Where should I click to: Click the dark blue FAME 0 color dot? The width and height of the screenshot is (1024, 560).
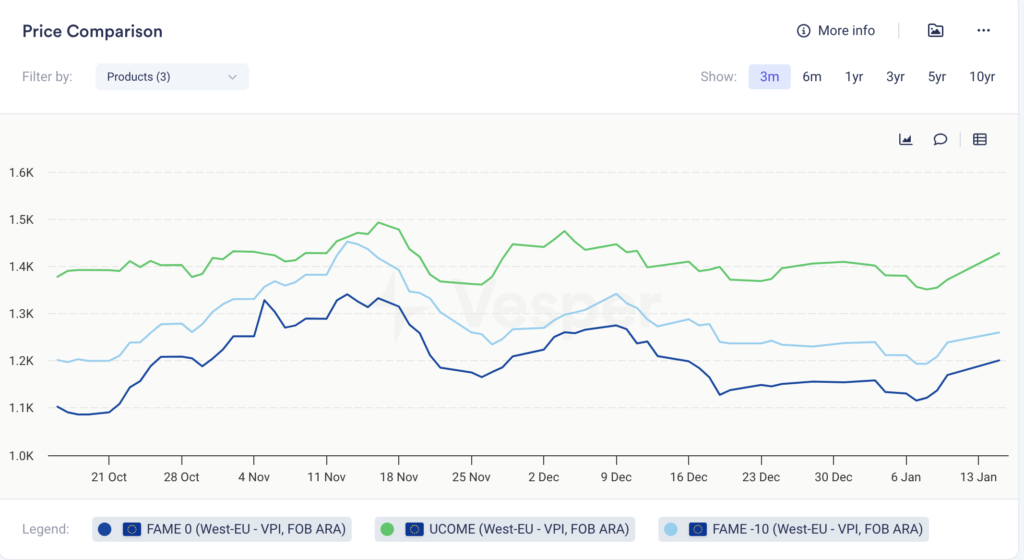[105, 528]
